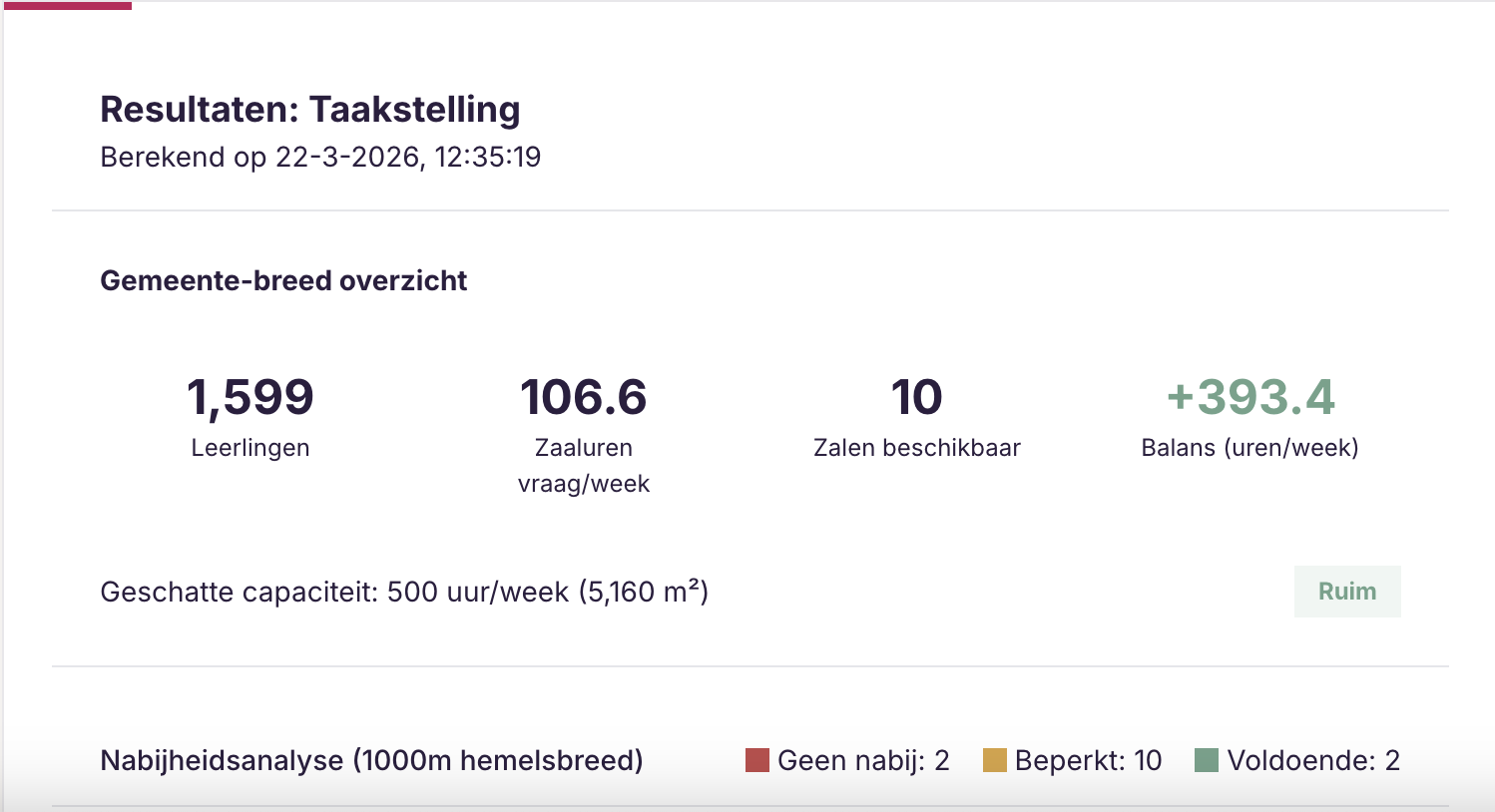Click the calculation timestamp '22-3-2026, 12:35:19'
The image size is (1495, 812).
pyautogui.click(x=409, y=157)
